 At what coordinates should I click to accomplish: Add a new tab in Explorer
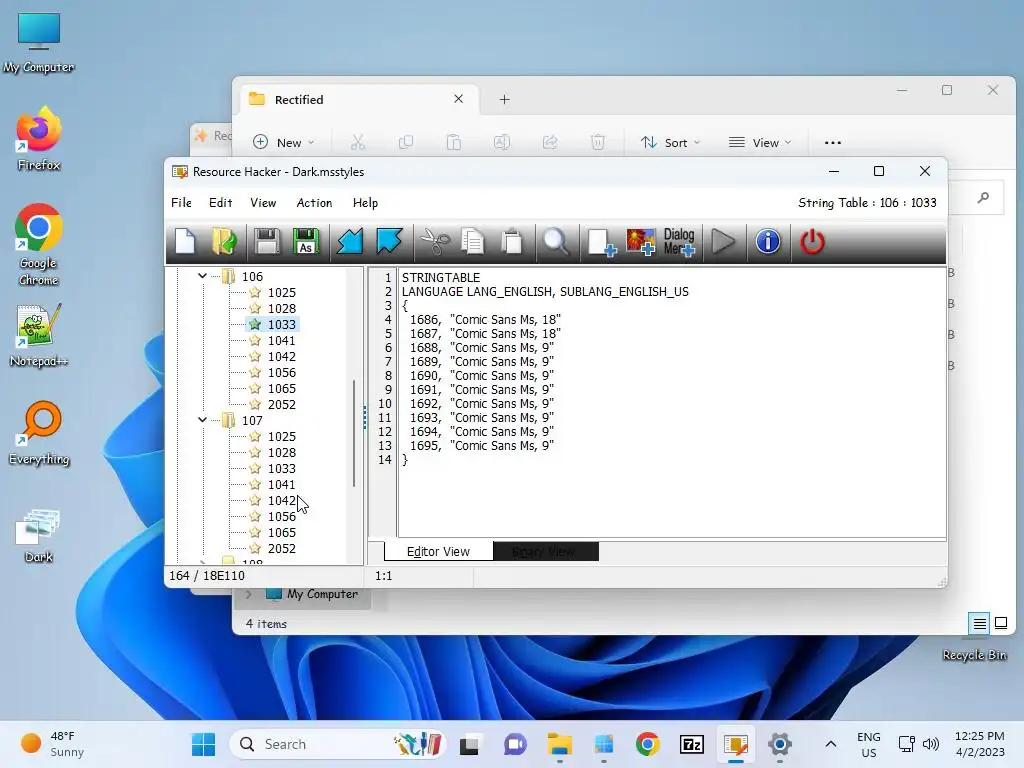[504, 99]
